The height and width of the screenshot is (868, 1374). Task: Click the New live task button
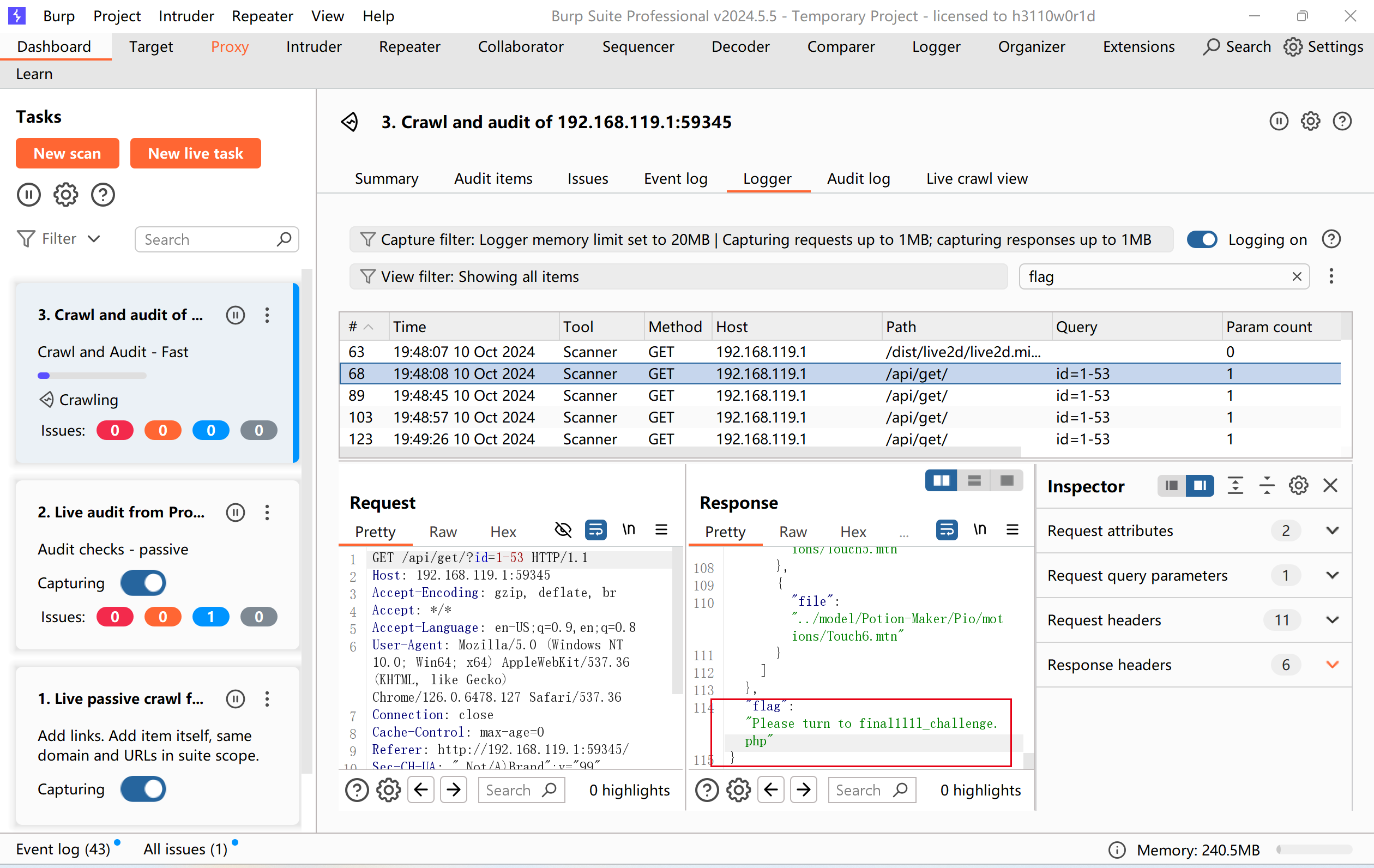(195, 153)
